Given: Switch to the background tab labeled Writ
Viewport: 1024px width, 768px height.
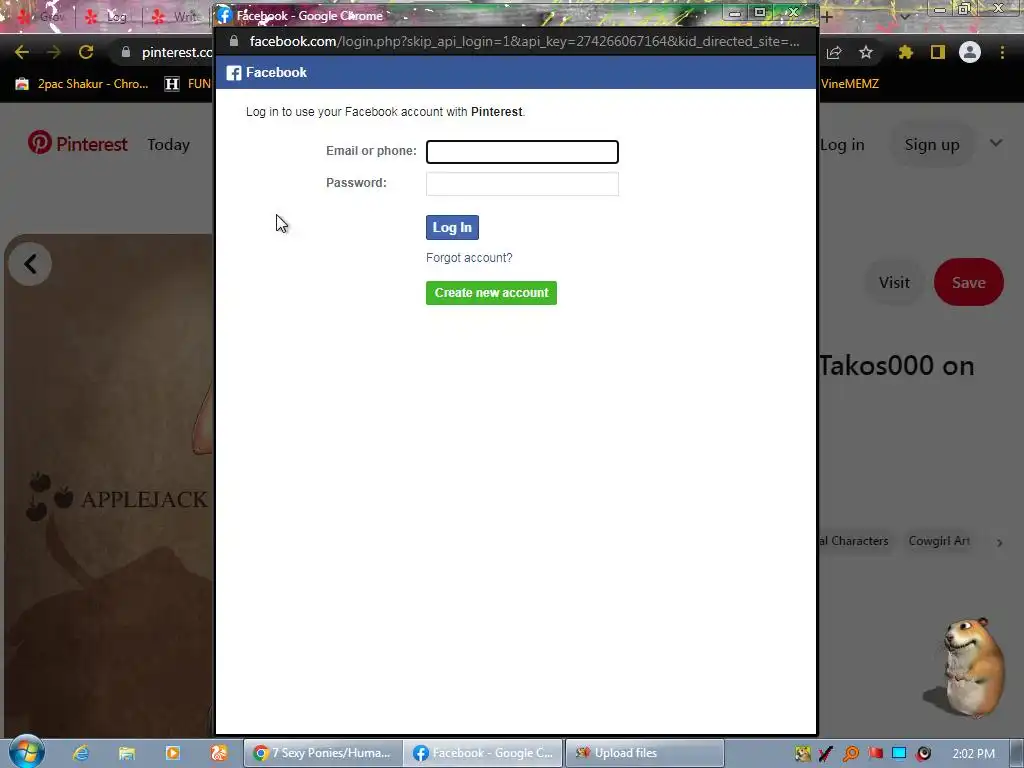Looking at the screenshot, I should click(175, 17).
